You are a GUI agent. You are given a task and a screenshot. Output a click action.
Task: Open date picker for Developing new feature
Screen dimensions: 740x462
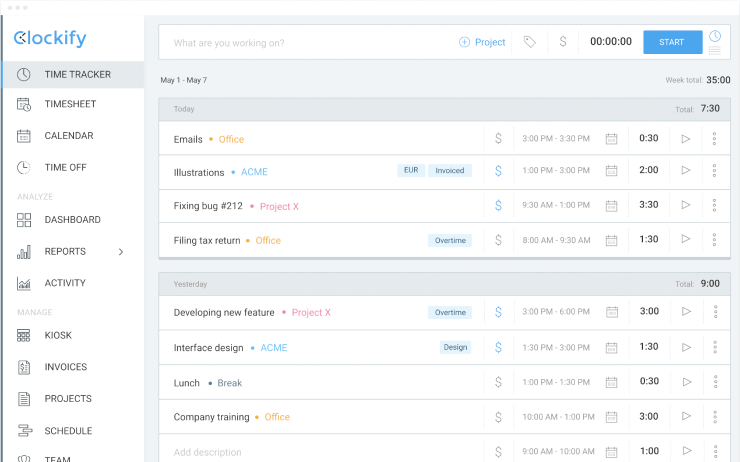click(612, 312)
